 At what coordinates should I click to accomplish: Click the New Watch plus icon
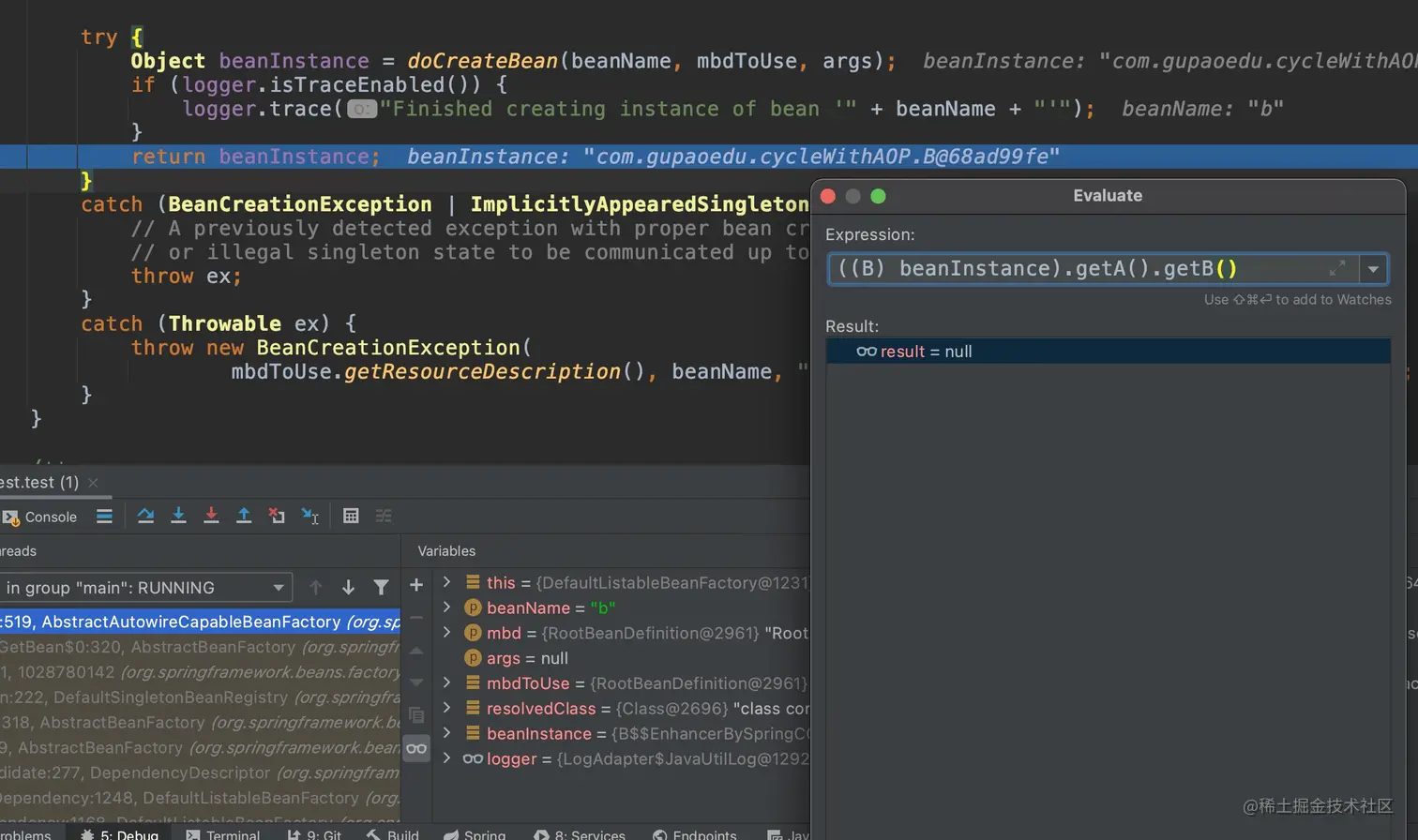(416, 585)
